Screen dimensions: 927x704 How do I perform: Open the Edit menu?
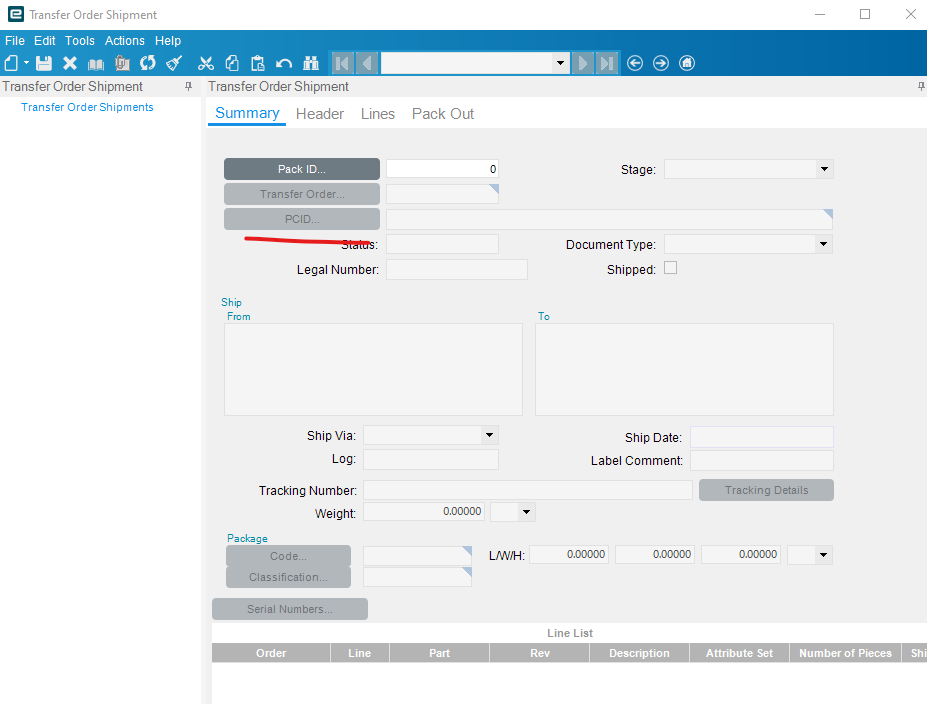(x=44, y=41)
